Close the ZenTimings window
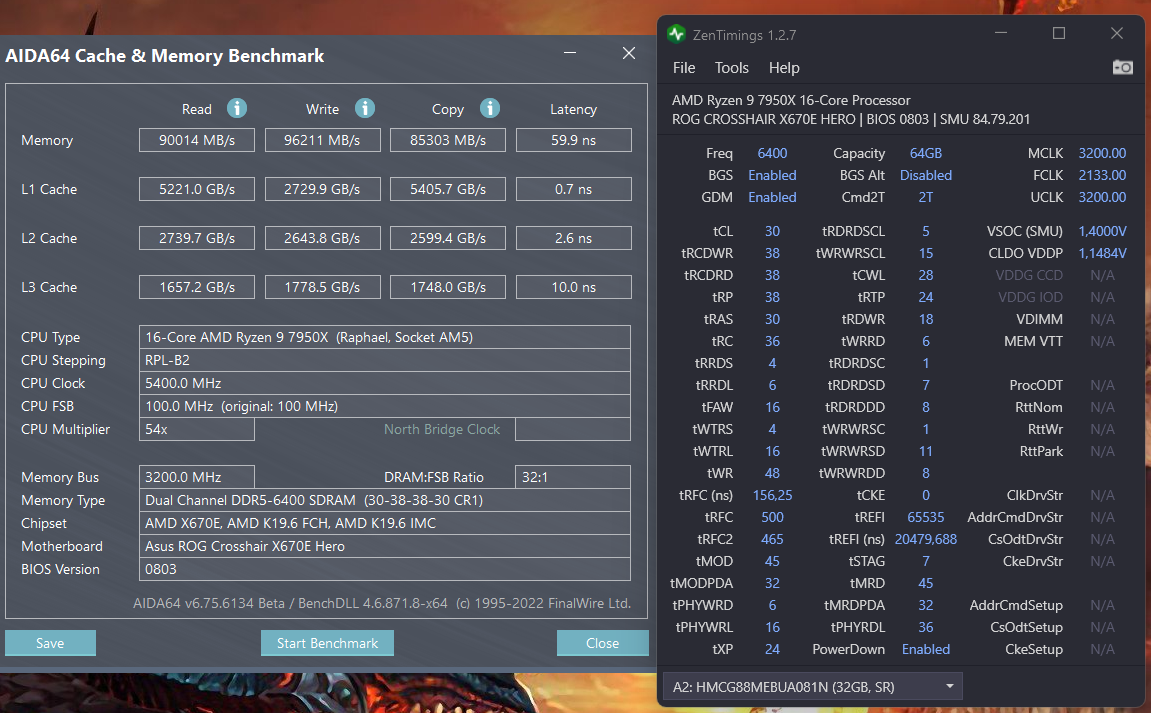Screen dimensions: 1151x713 tap(1116, 33)
